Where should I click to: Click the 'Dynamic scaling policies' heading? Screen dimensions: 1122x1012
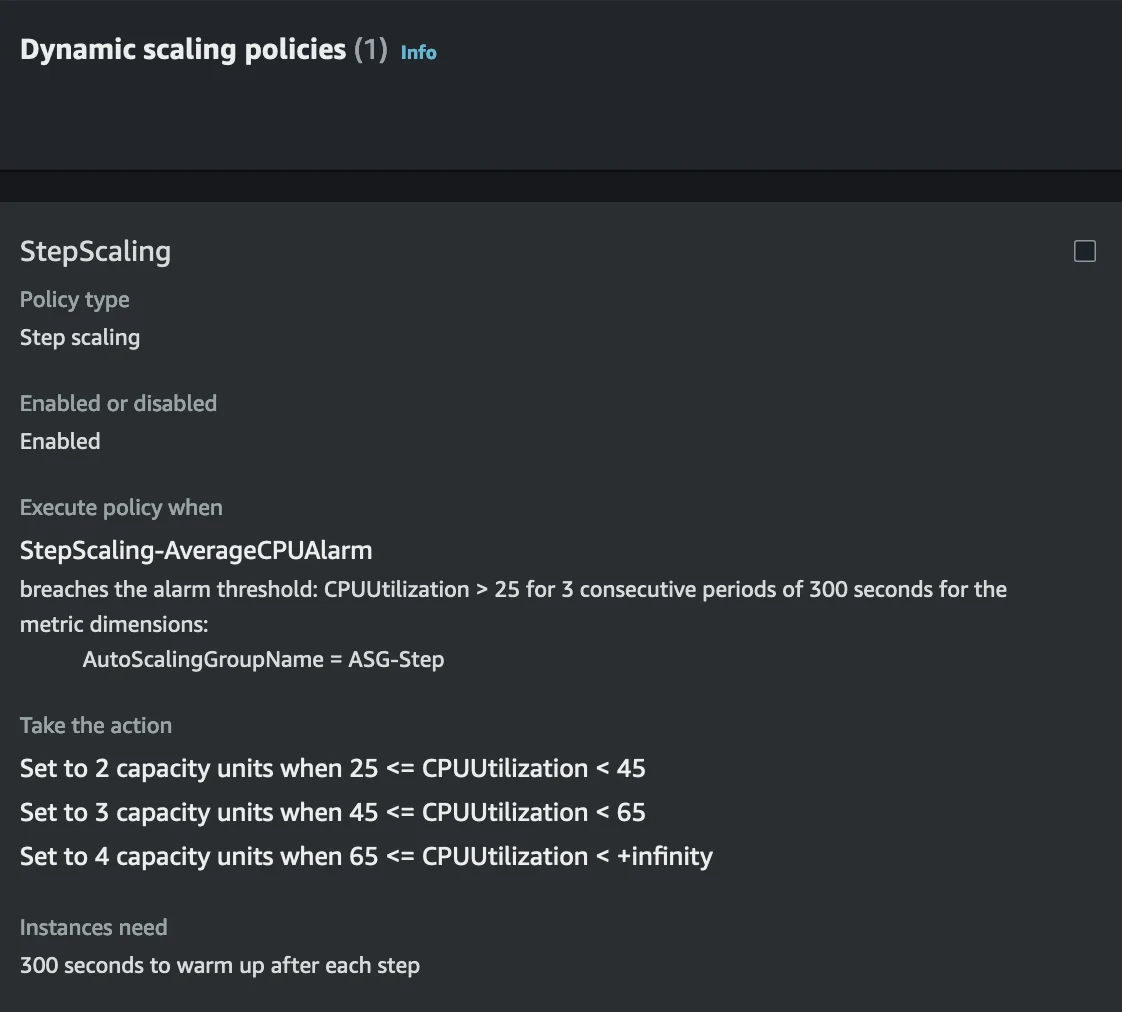(183, 49)
